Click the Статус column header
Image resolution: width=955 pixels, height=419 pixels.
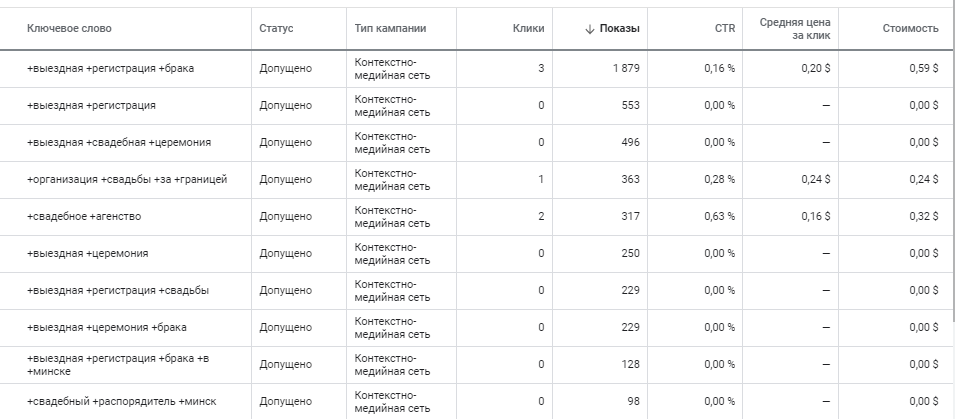pos(276,29)
